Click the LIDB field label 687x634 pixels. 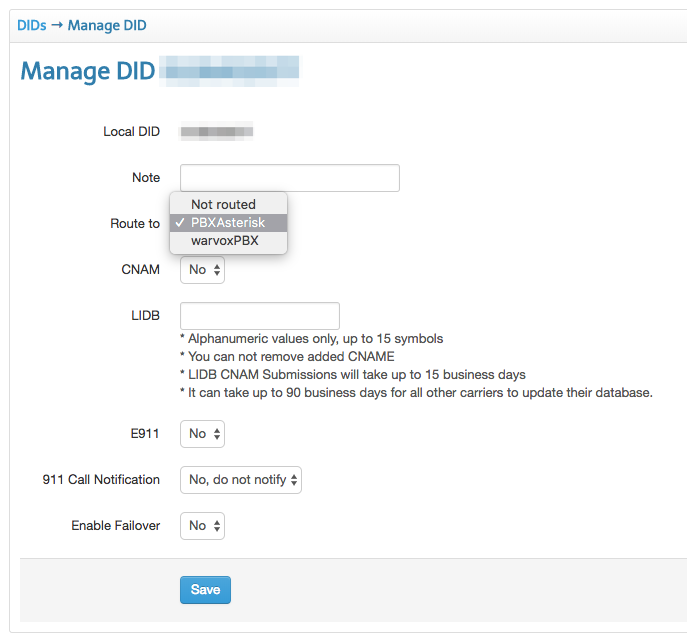144,315
